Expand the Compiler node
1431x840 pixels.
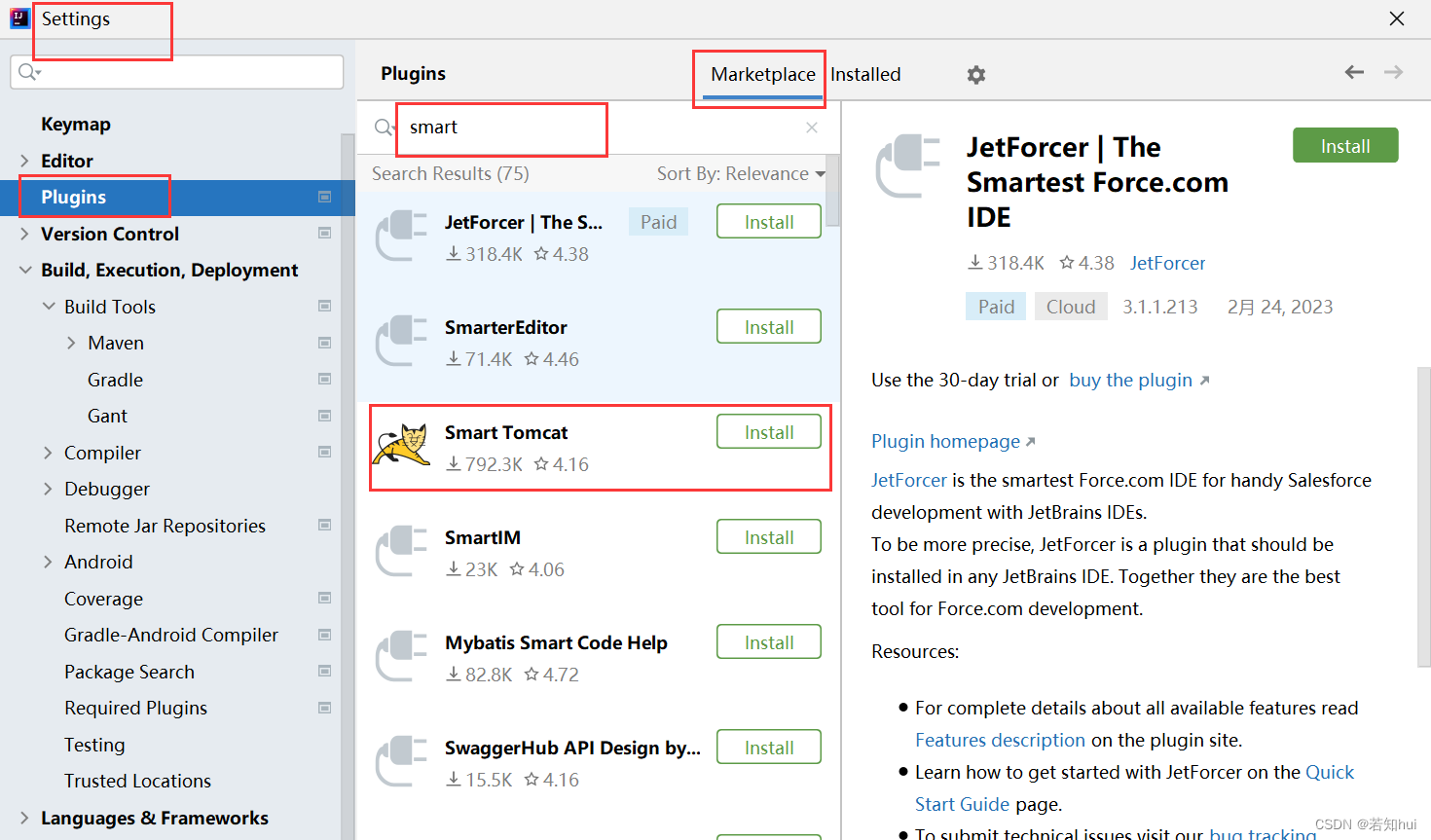coord(48,453)
